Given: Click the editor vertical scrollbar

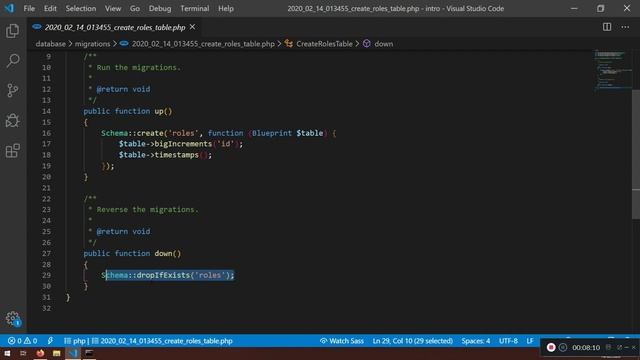Looking at the screenshot, I should click(636, 155).
